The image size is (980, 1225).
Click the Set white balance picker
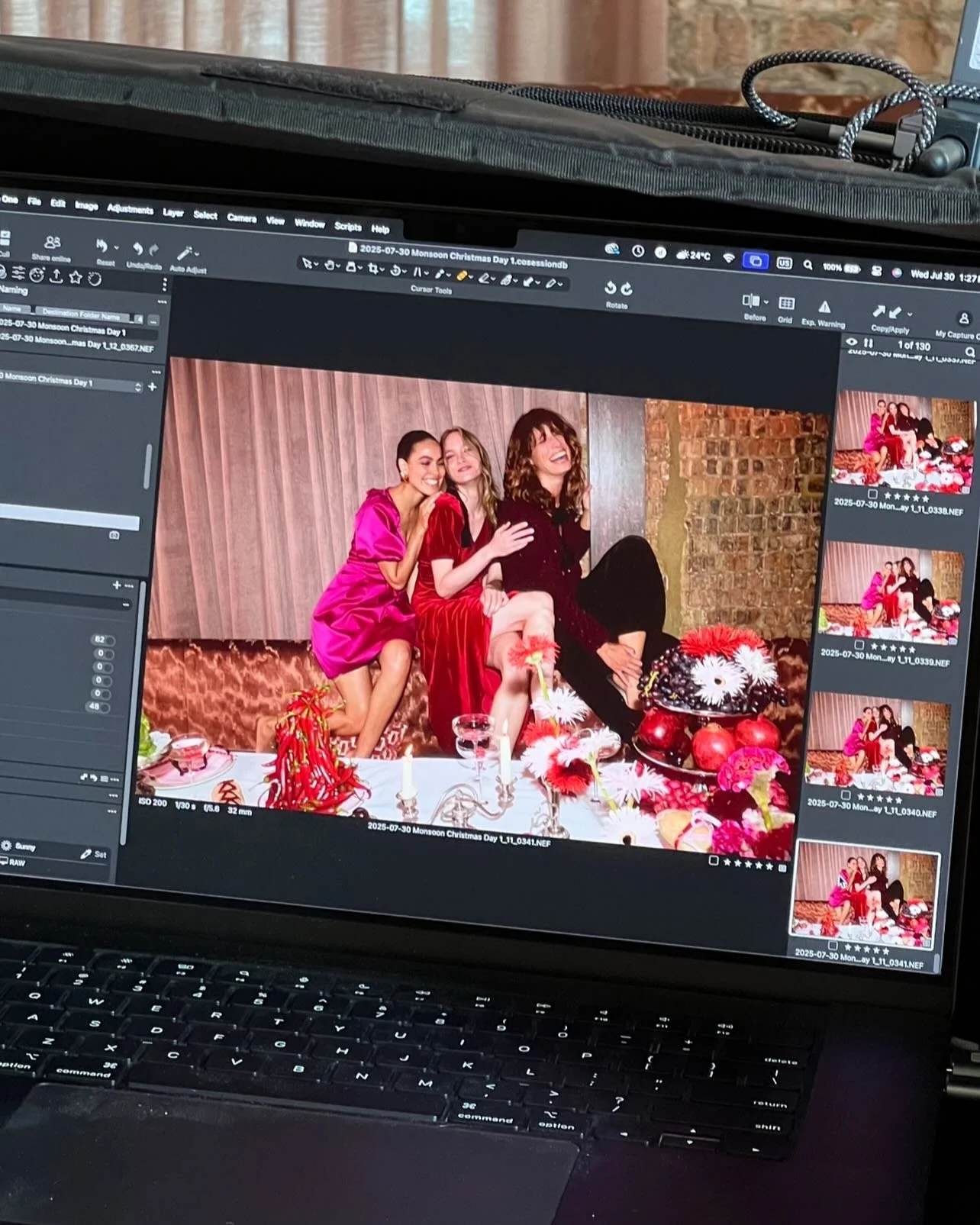[x=94, y=854]
